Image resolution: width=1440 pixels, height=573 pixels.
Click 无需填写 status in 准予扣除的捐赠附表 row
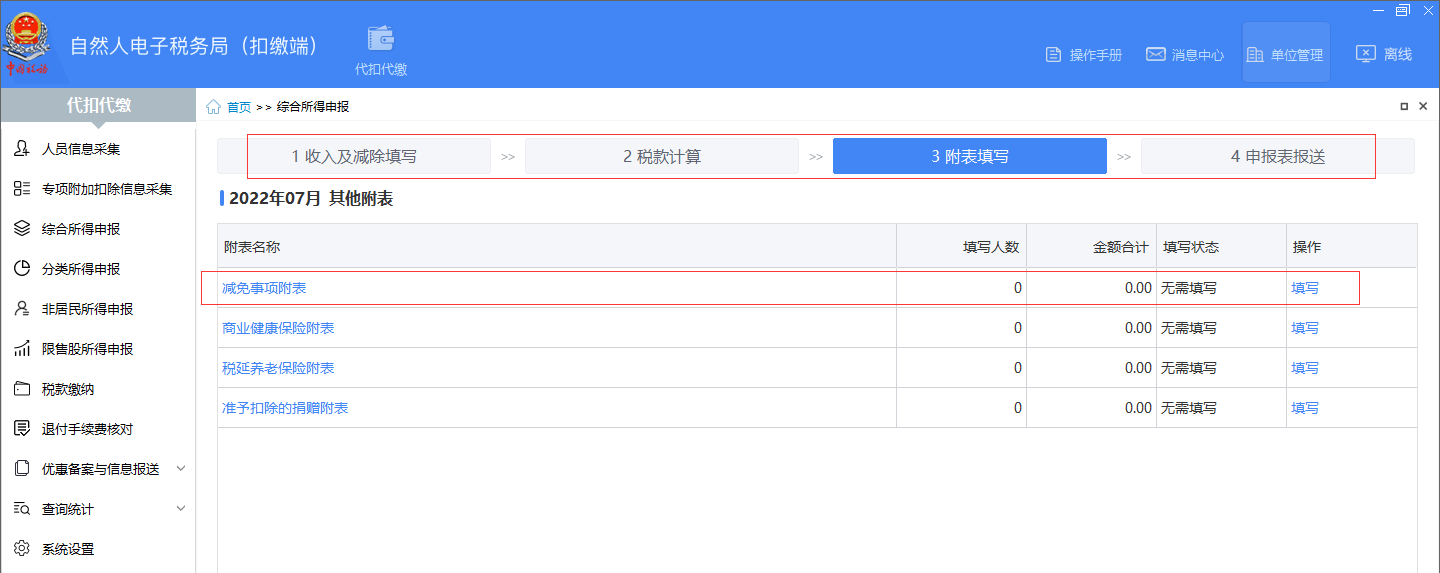(x=1189, y=408)
